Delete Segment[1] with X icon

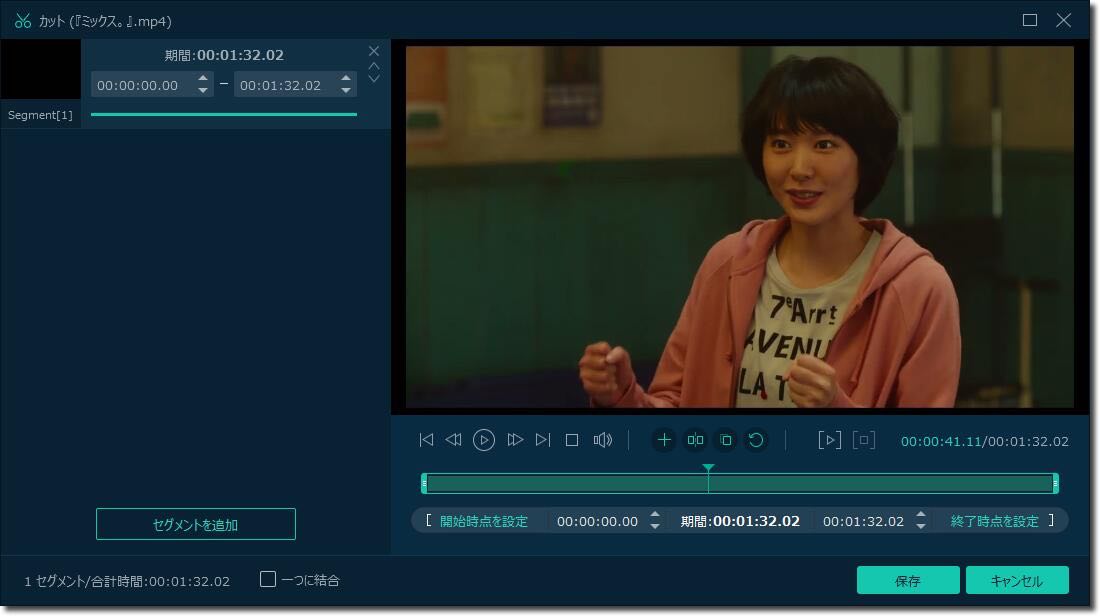point(374,51)
